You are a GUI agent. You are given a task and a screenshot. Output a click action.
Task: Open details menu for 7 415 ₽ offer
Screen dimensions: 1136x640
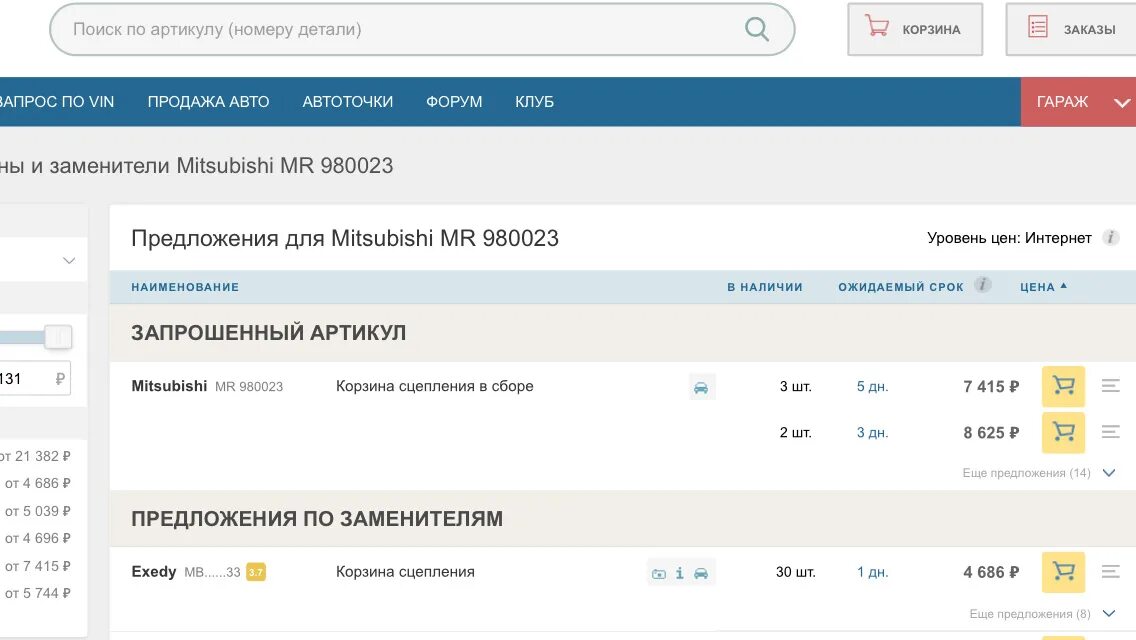pyautogui.click(x=1111, y=386)
